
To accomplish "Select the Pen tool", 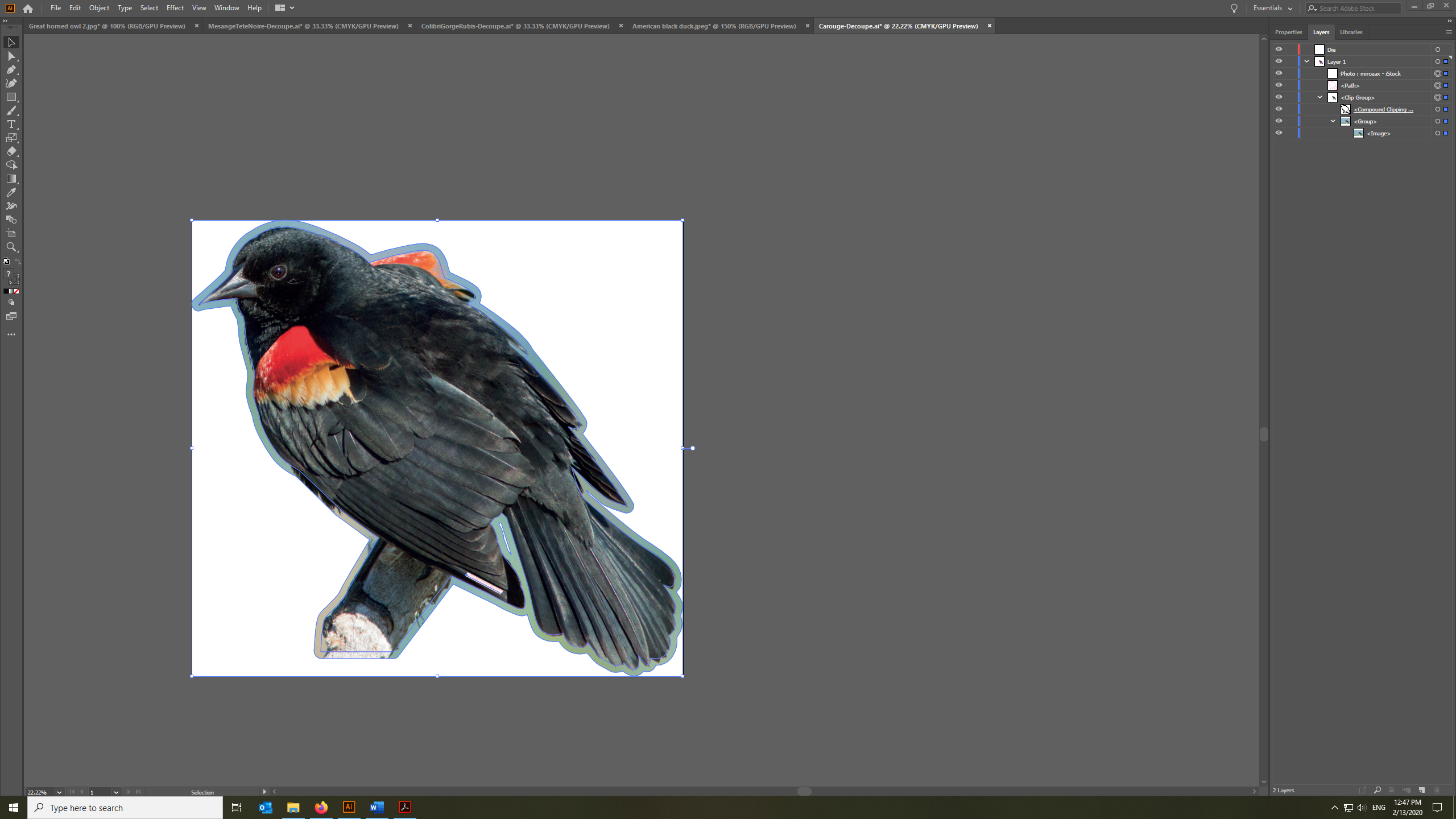I will [x=11, y=69].
